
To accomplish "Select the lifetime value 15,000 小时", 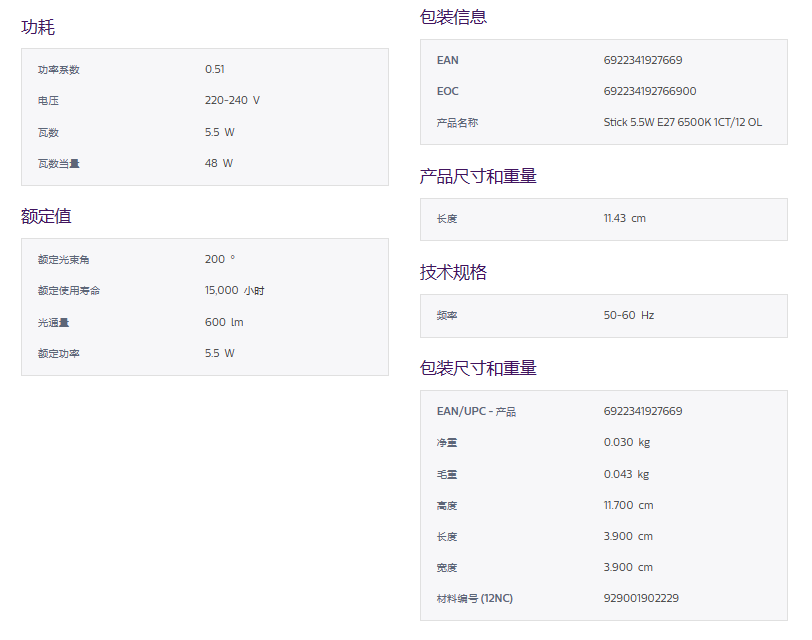I will point(234,290).
